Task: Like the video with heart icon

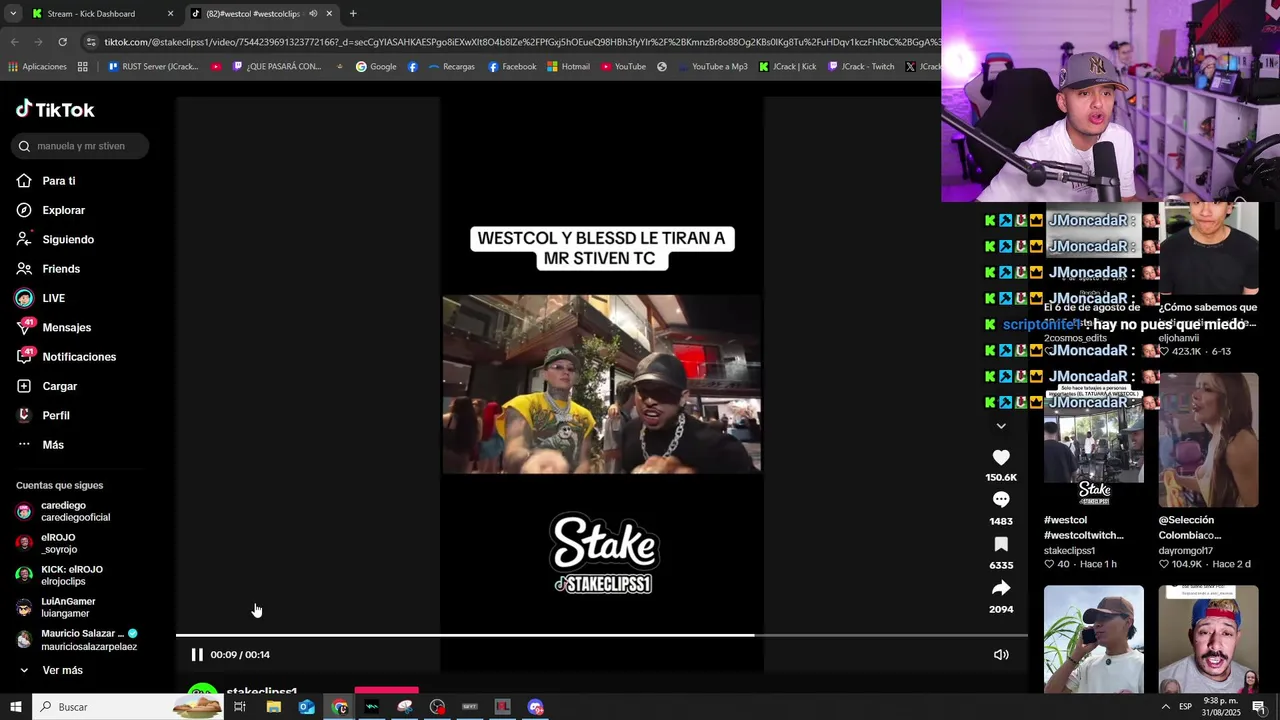Action: [1001, 457]
